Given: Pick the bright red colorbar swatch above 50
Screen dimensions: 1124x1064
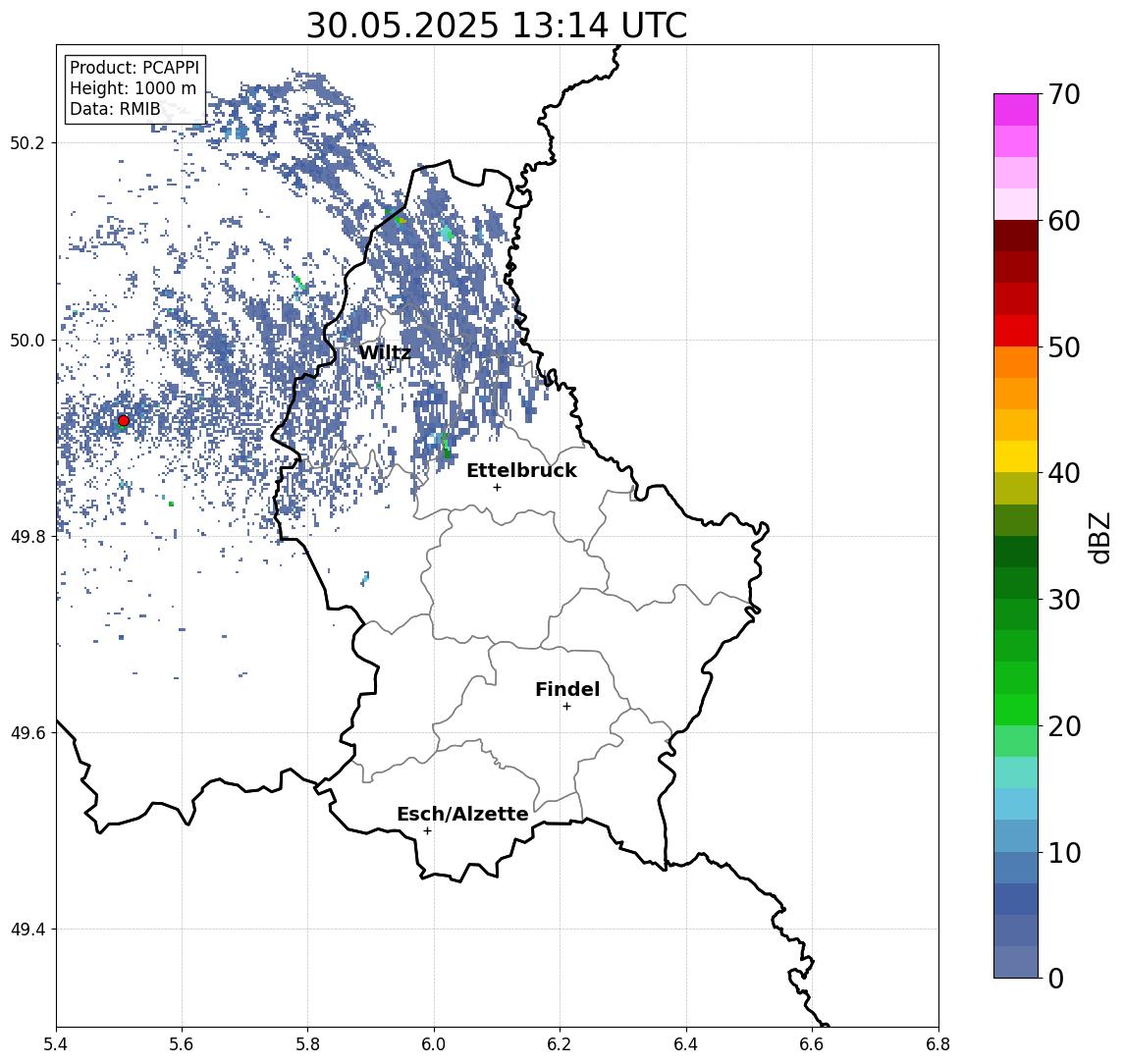Looking at the screenshot, I should coord(1016,331).
